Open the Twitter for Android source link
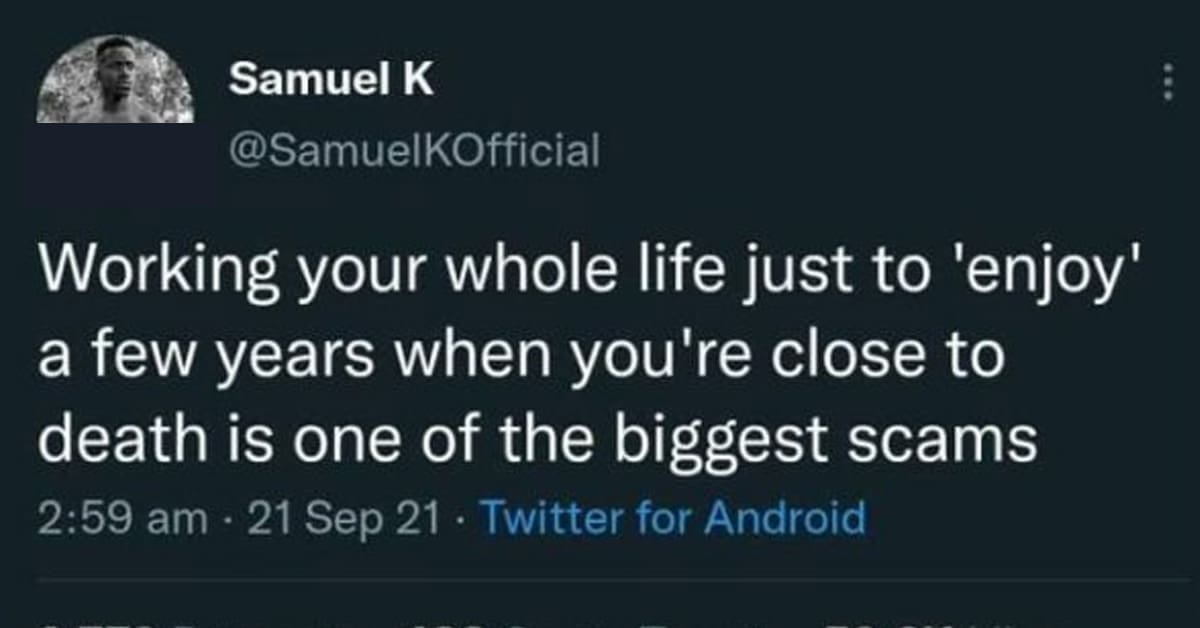 point(673,518)
